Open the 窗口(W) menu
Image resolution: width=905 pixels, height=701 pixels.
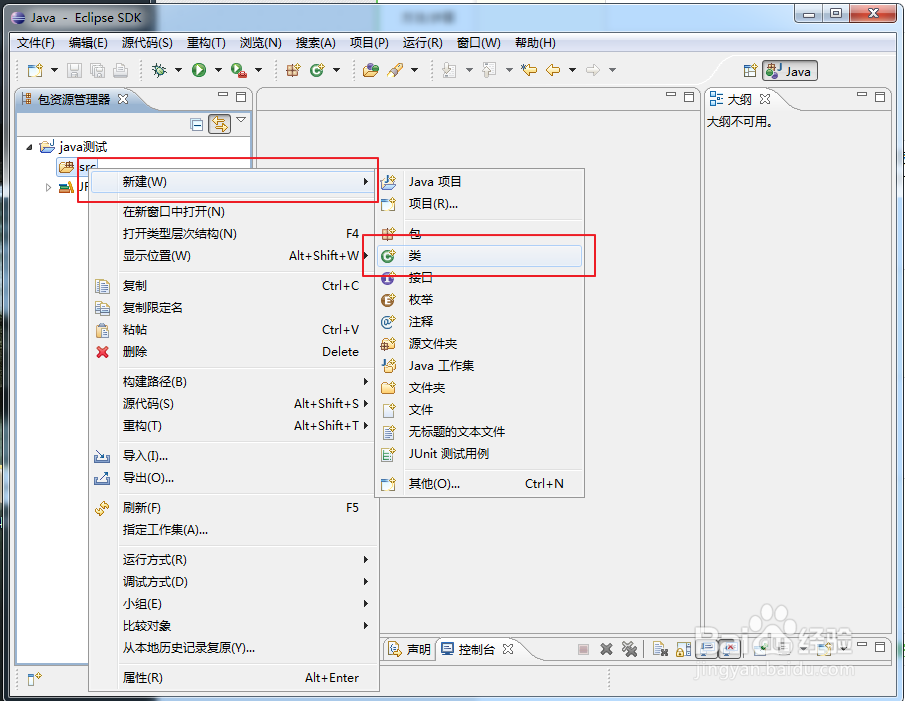pyautogui.click(x=478, y=43)
